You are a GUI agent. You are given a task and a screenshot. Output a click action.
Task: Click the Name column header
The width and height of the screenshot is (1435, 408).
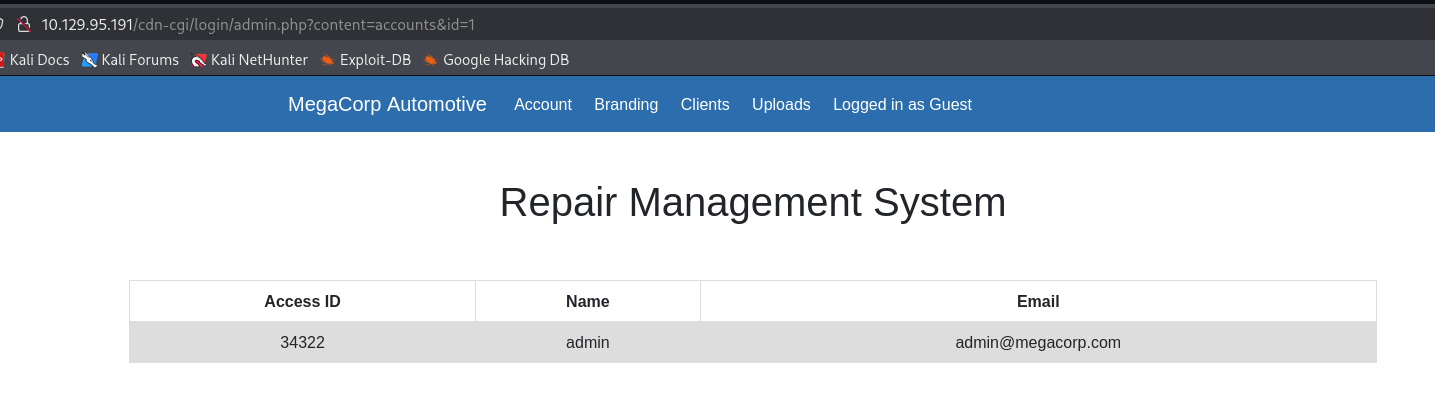coord(587,301)
